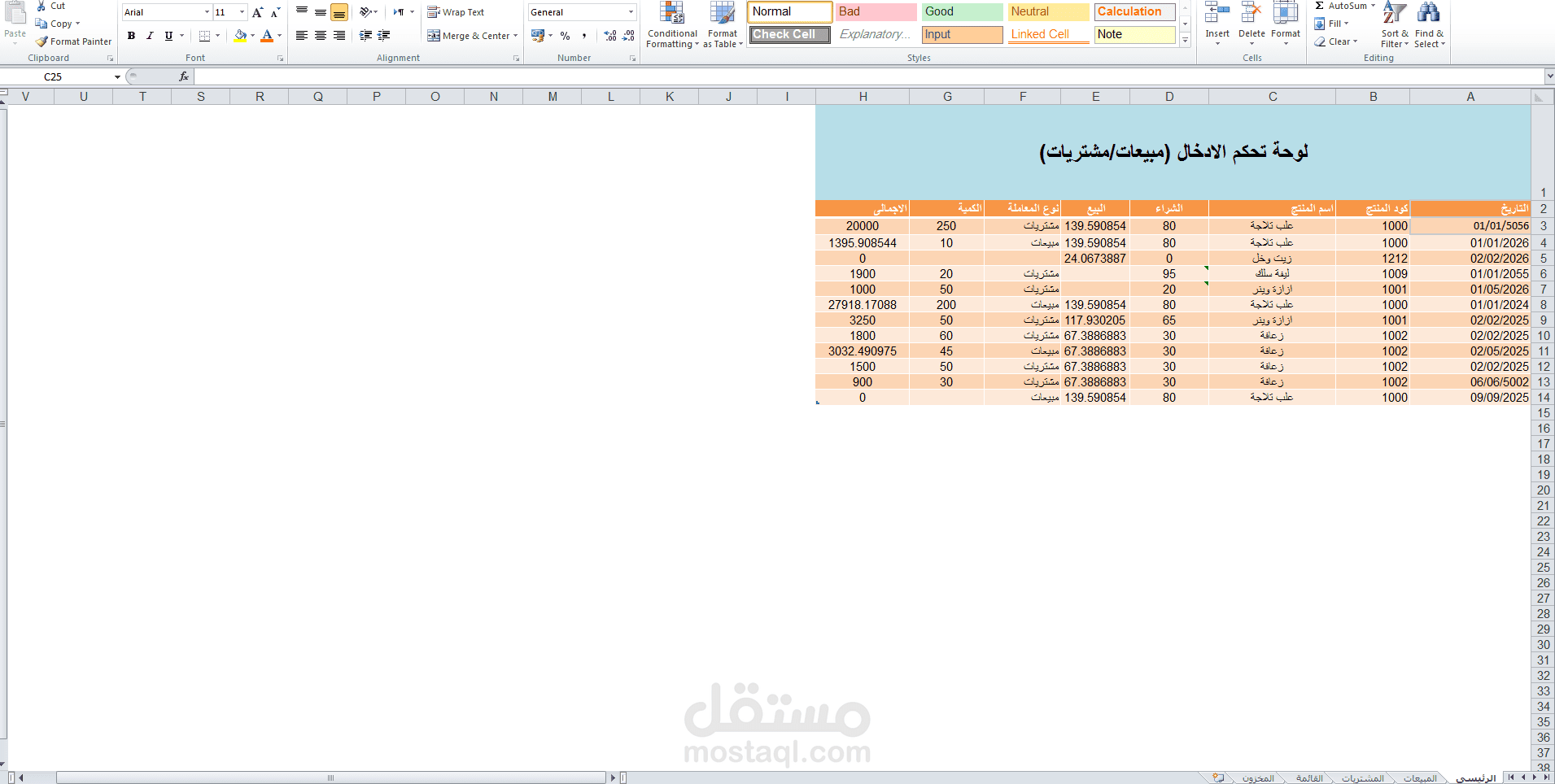Switch to the القائمة sheet tab

pyautogui.click(x=1309, y=778)
